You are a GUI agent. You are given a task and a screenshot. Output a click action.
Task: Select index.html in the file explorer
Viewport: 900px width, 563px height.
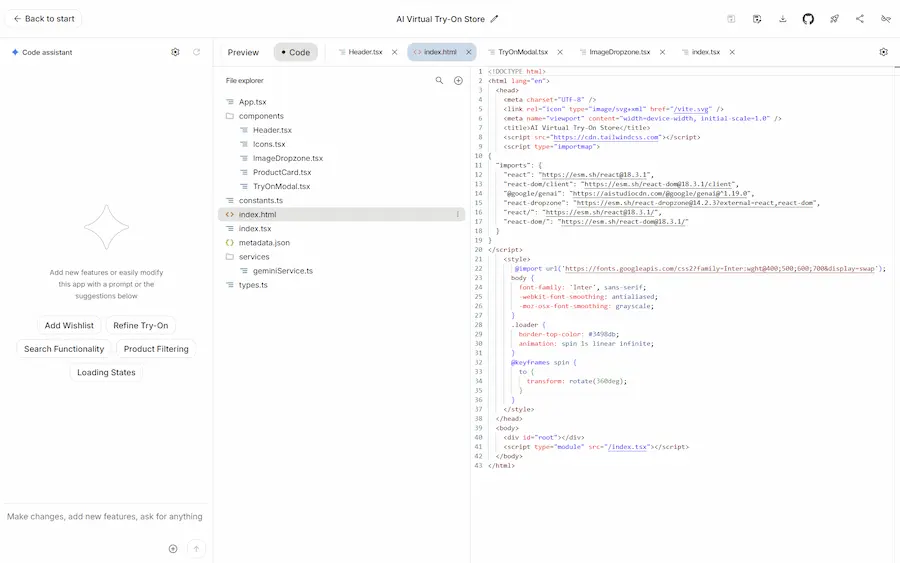point(342,215)
